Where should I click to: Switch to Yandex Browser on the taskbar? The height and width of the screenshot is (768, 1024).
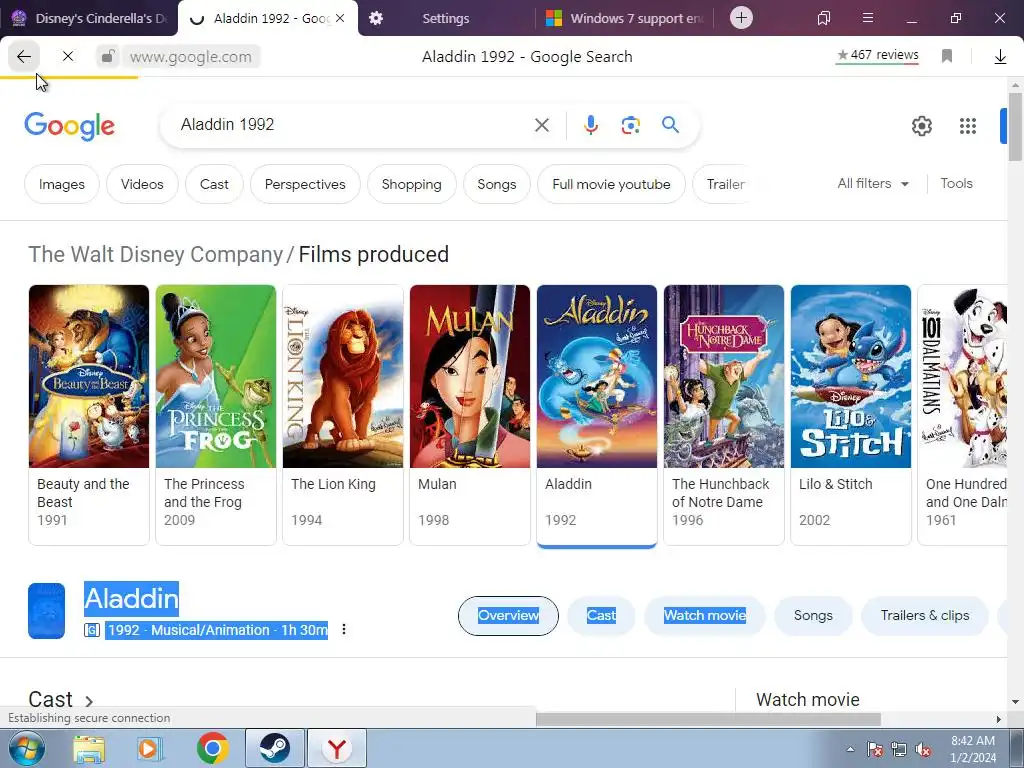[337, 748]
